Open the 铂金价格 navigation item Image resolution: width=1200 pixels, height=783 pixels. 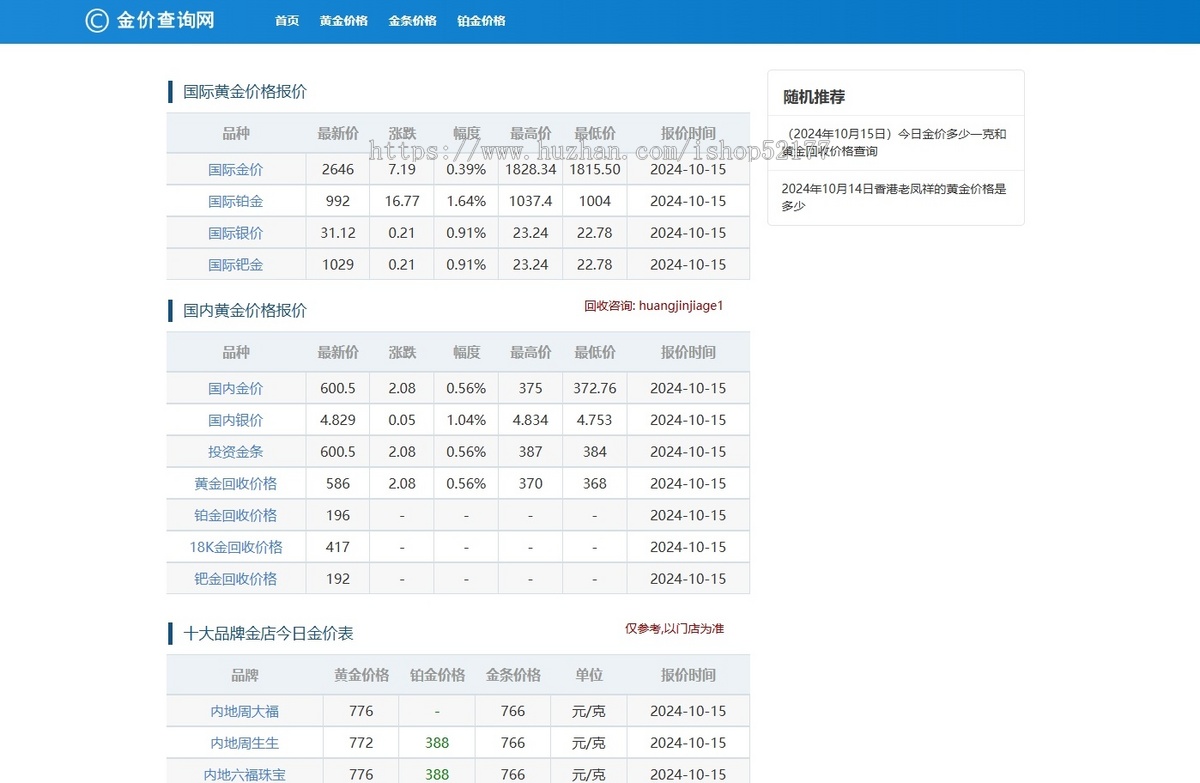coord(481,20)
